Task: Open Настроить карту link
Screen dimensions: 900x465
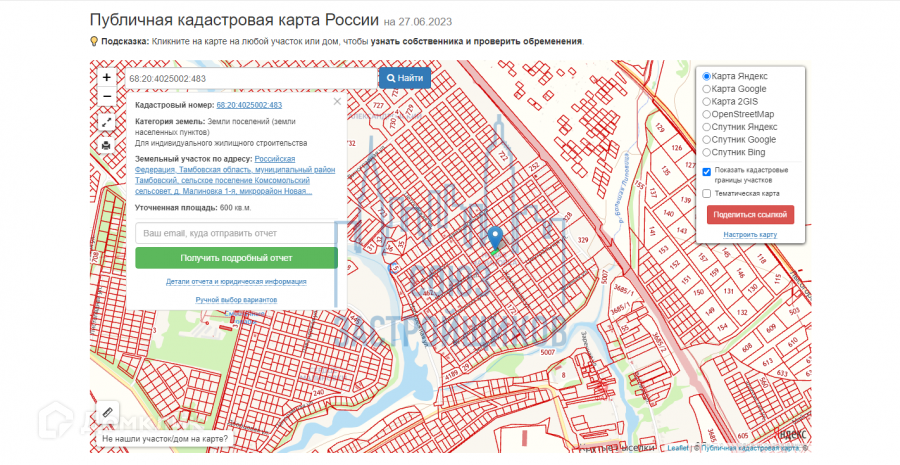Action: pos(750,234)
